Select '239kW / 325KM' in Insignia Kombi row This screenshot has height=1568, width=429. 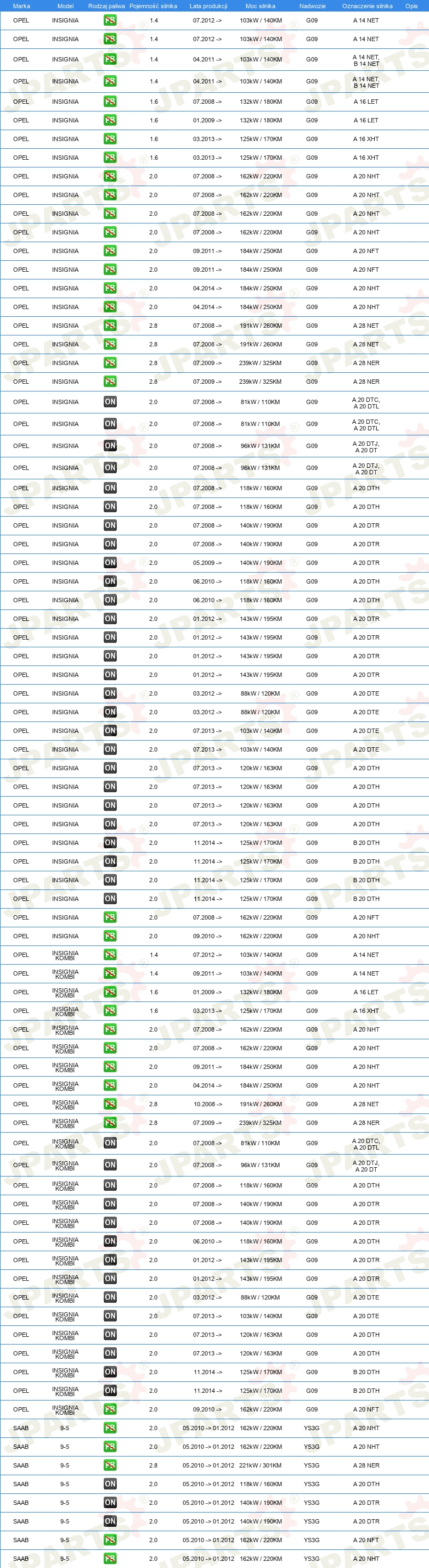[261, 1122]
